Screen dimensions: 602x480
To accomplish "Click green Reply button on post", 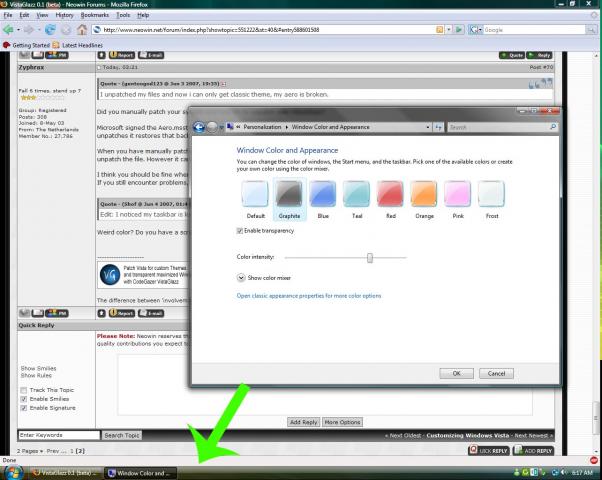I will point(539,55).
